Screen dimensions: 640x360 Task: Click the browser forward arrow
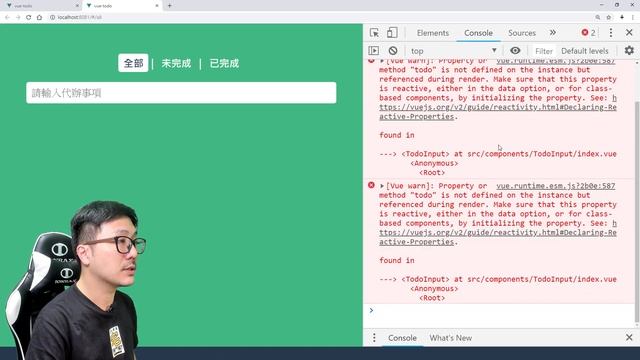click(x=18, y=17)
